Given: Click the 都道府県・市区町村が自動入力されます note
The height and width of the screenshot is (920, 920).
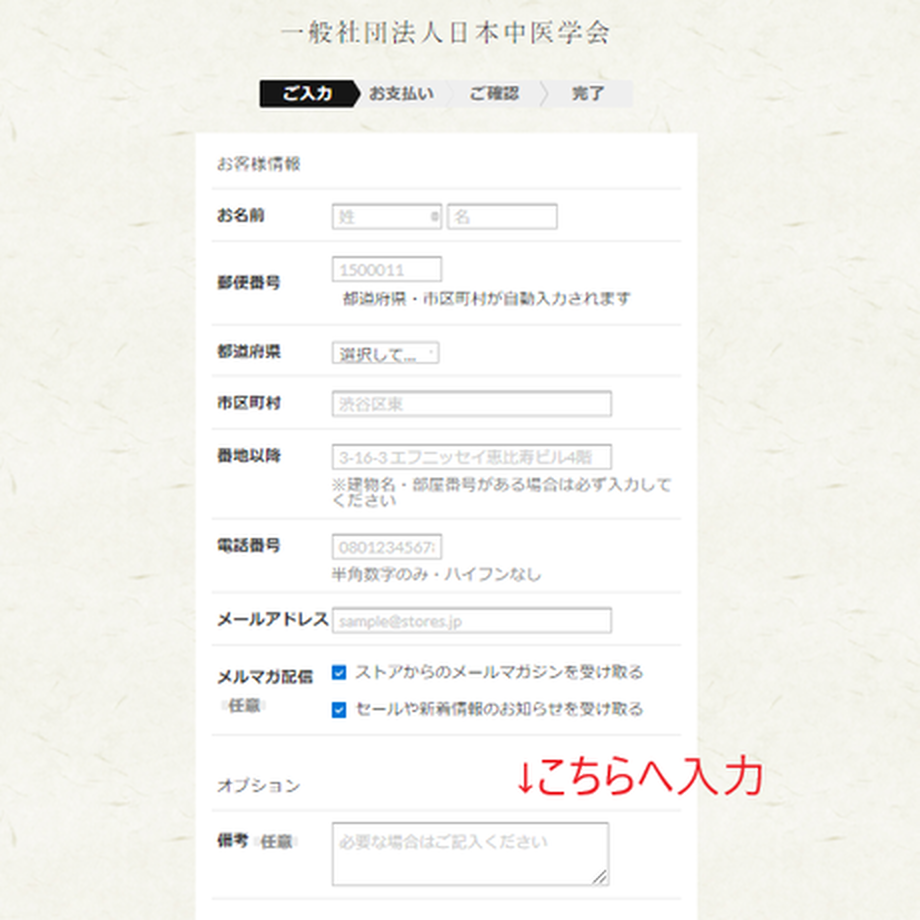Looking at the screenshot, I should tap(486, 299).
